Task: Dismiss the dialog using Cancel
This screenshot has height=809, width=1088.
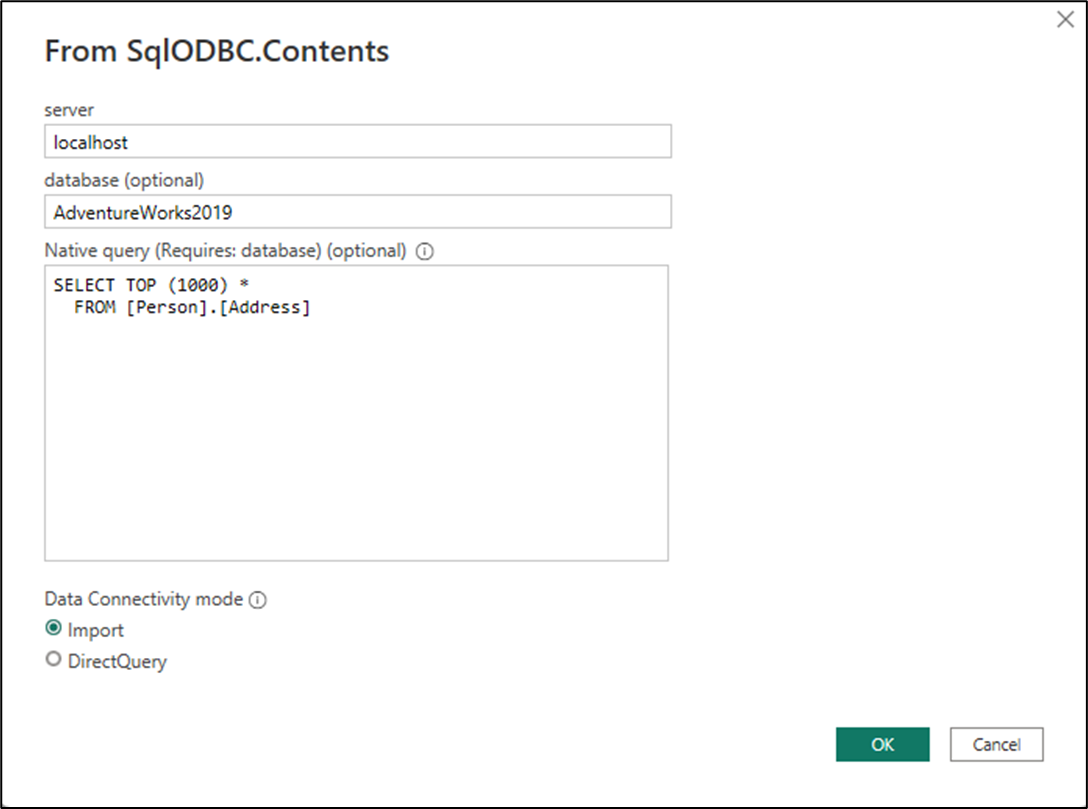Action: pos(996,744)
